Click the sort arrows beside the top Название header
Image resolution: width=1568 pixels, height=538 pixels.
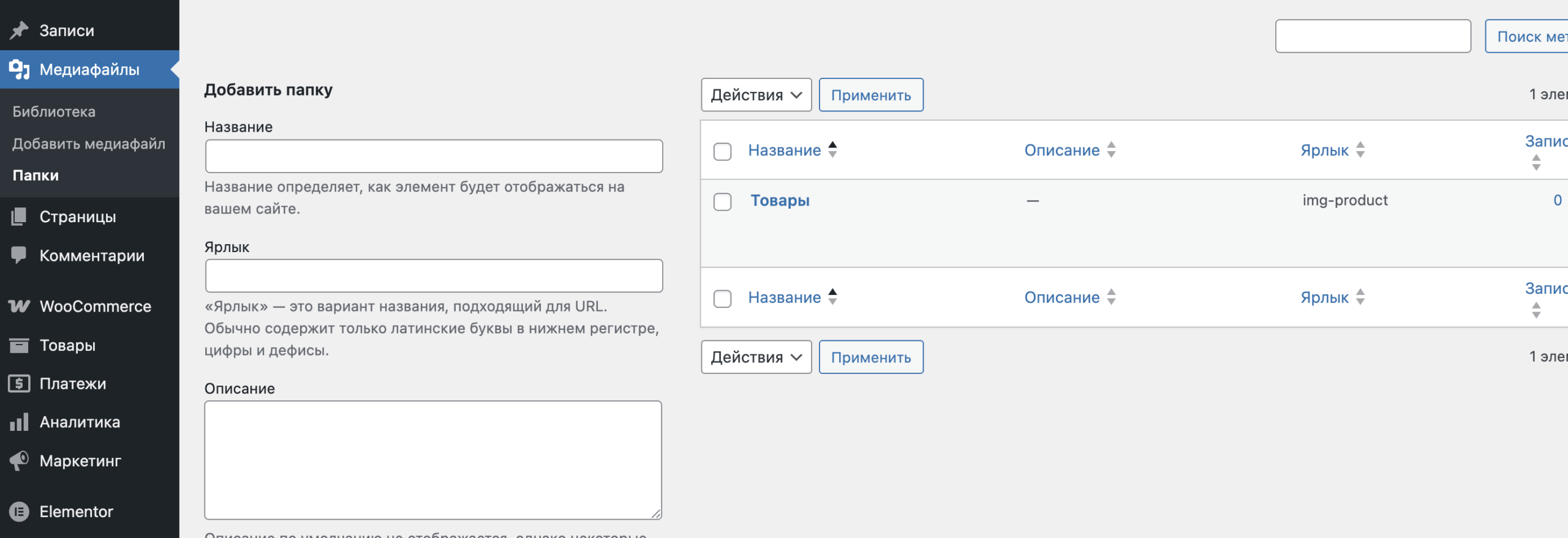pos(832,150)
